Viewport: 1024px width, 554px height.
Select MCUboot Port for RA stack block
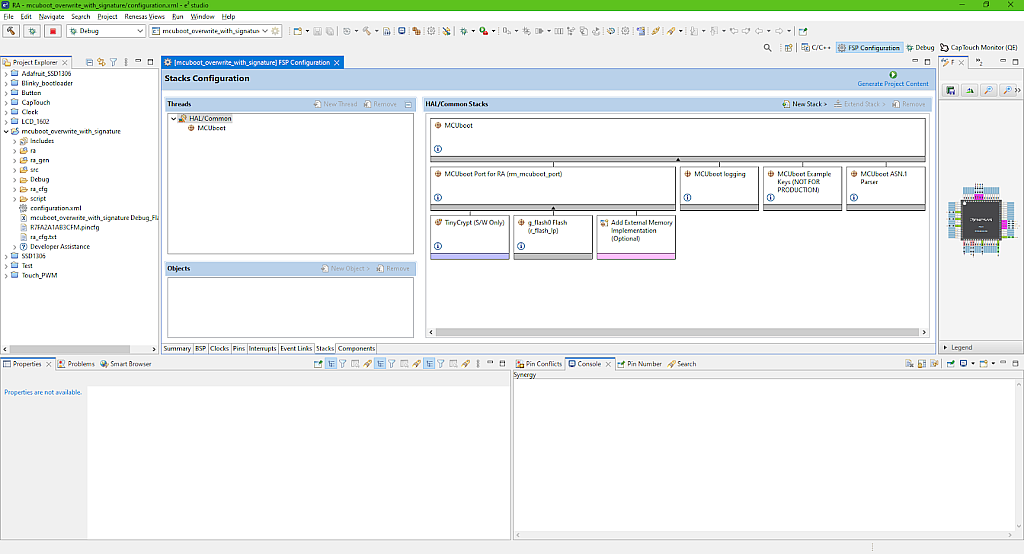pos(552,188)
